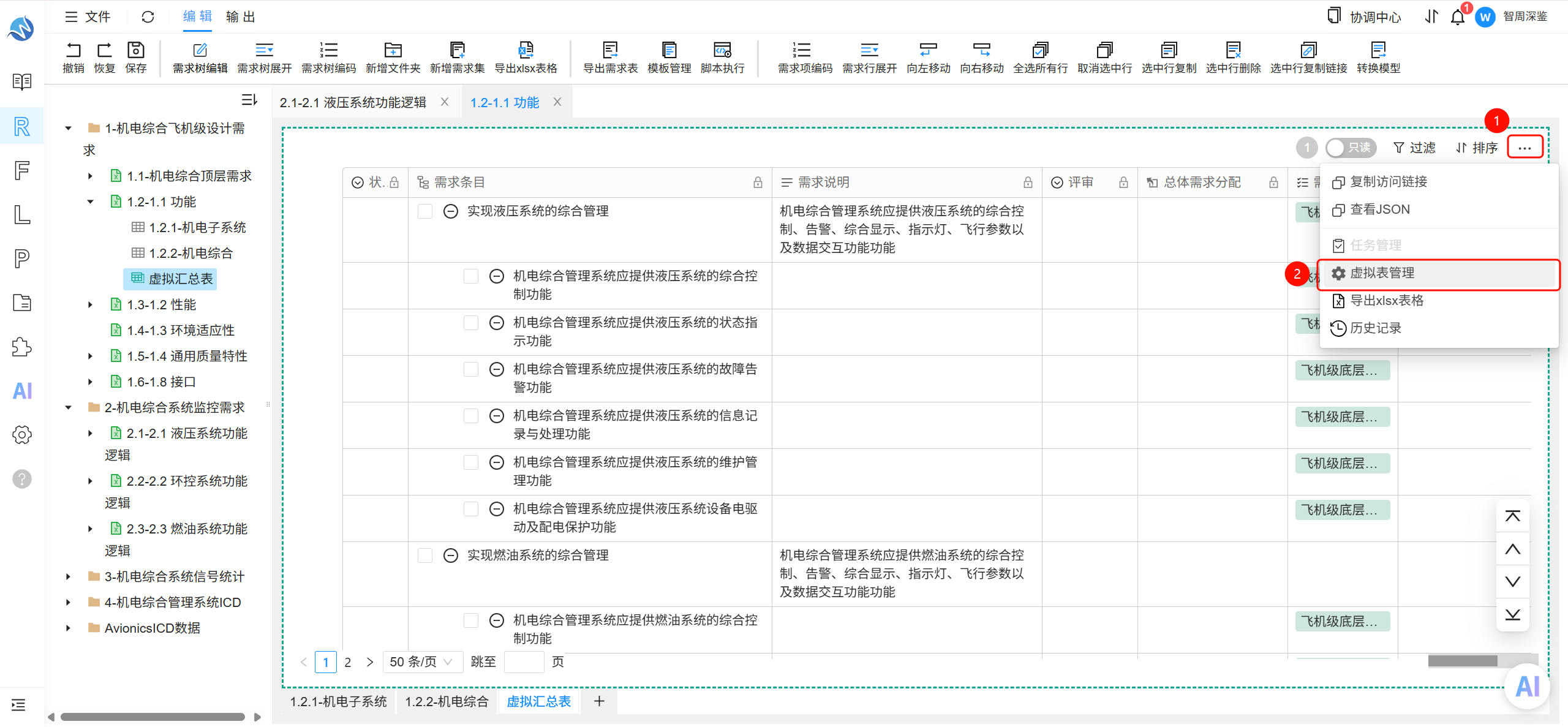Switch to tab 2.1-2.1 液压系统功能逻辑
1568x727 pixels.
coord(353,102)
